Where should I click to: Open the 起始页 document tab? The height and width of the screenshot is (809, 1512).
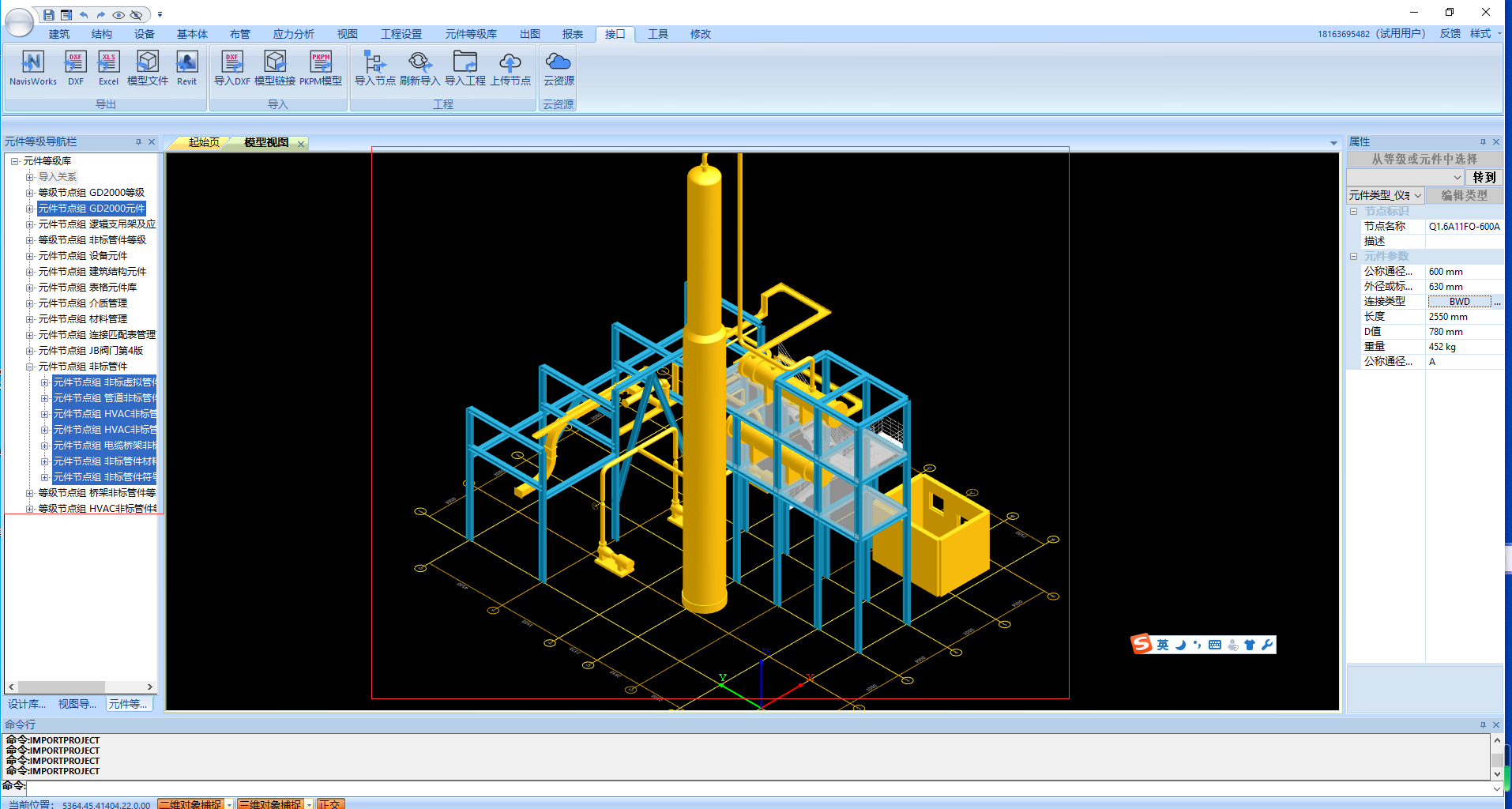pos(203,142)
